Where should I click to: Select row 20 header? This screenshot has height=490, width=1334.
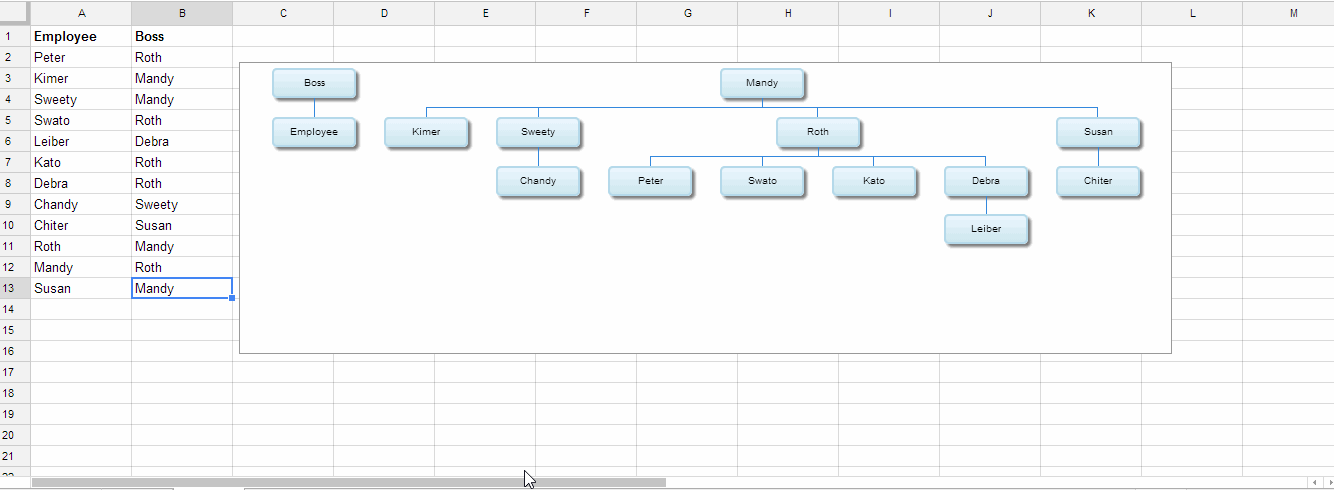click(15, 435)
